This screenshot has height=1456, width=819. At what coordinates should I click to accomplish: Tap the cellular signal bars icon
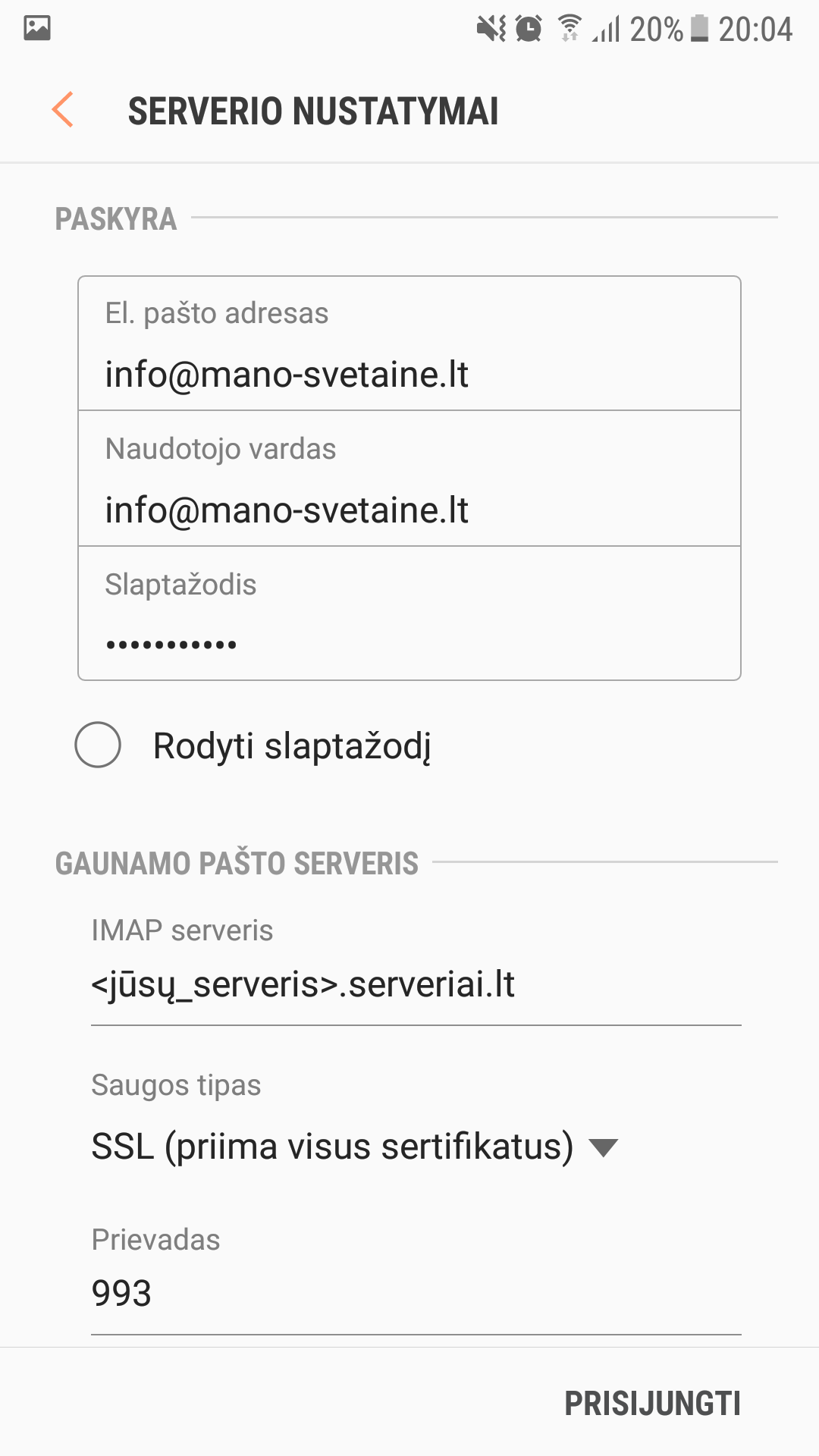[x=607, y=30]
